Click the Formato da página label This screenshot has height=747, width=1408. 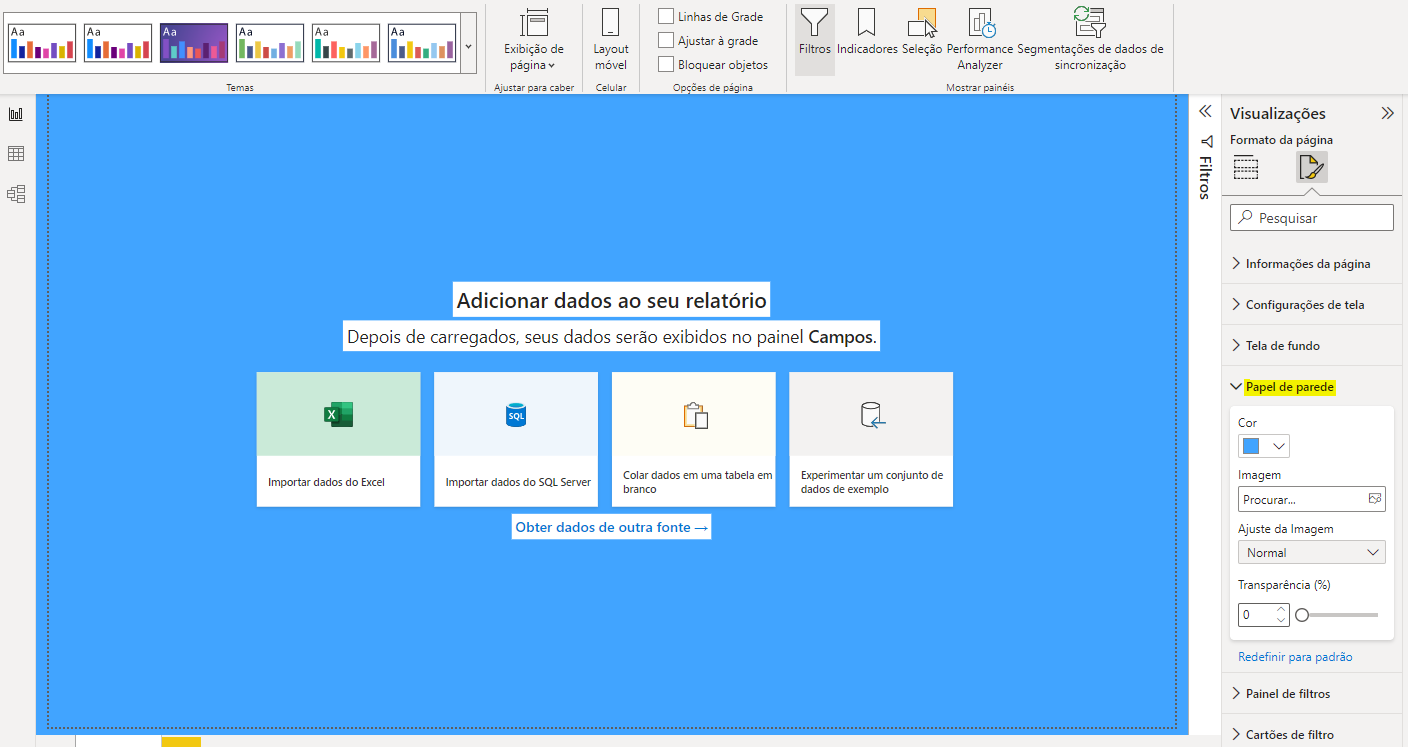[x=1281, y=140]
